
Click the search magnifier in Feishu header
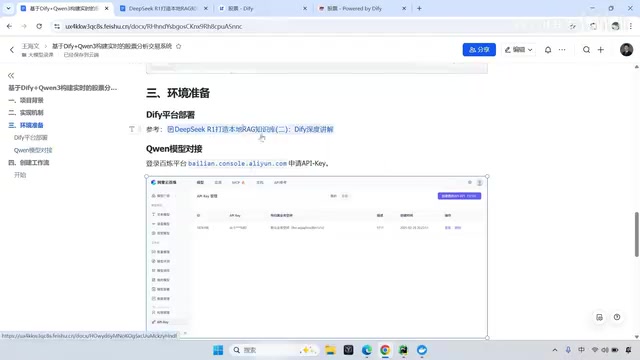tap(586, 50)
